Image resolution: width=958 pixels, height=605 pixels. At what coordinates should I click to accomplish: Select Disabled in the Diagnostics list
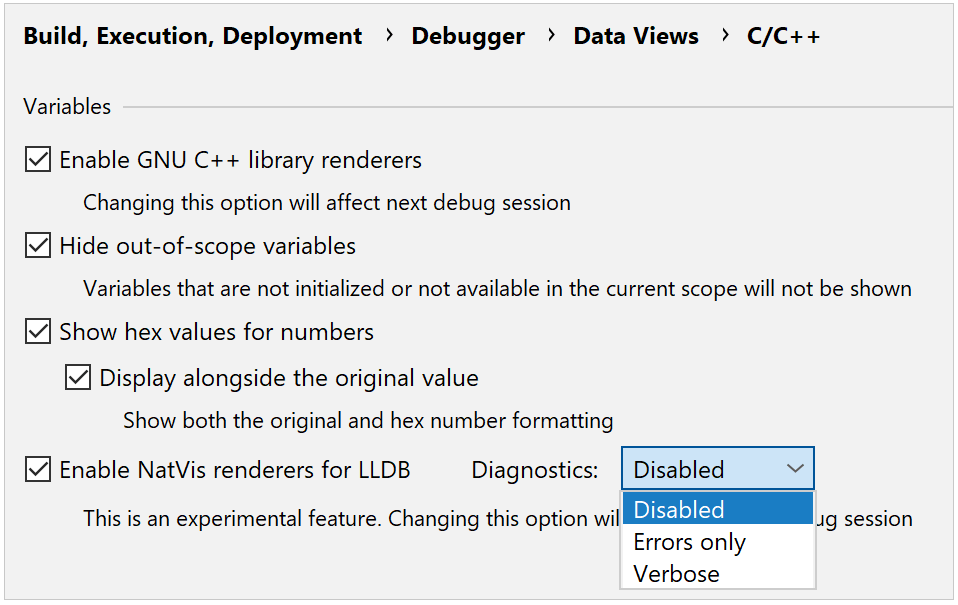coord(718,509)
